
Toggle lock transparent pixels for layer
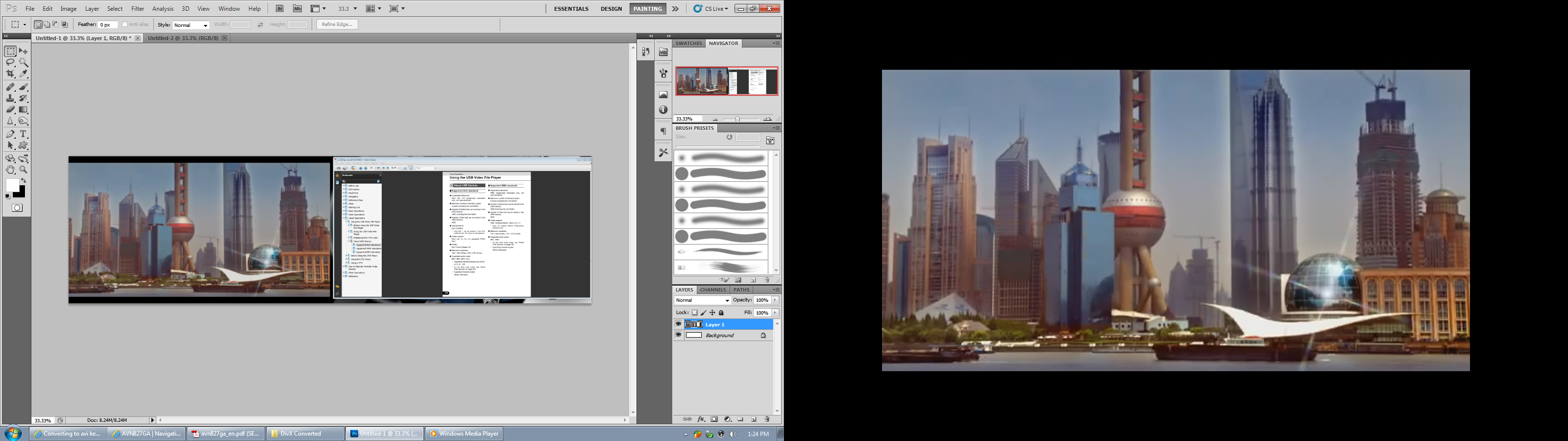pyautogui.click(x=694, y=313)
